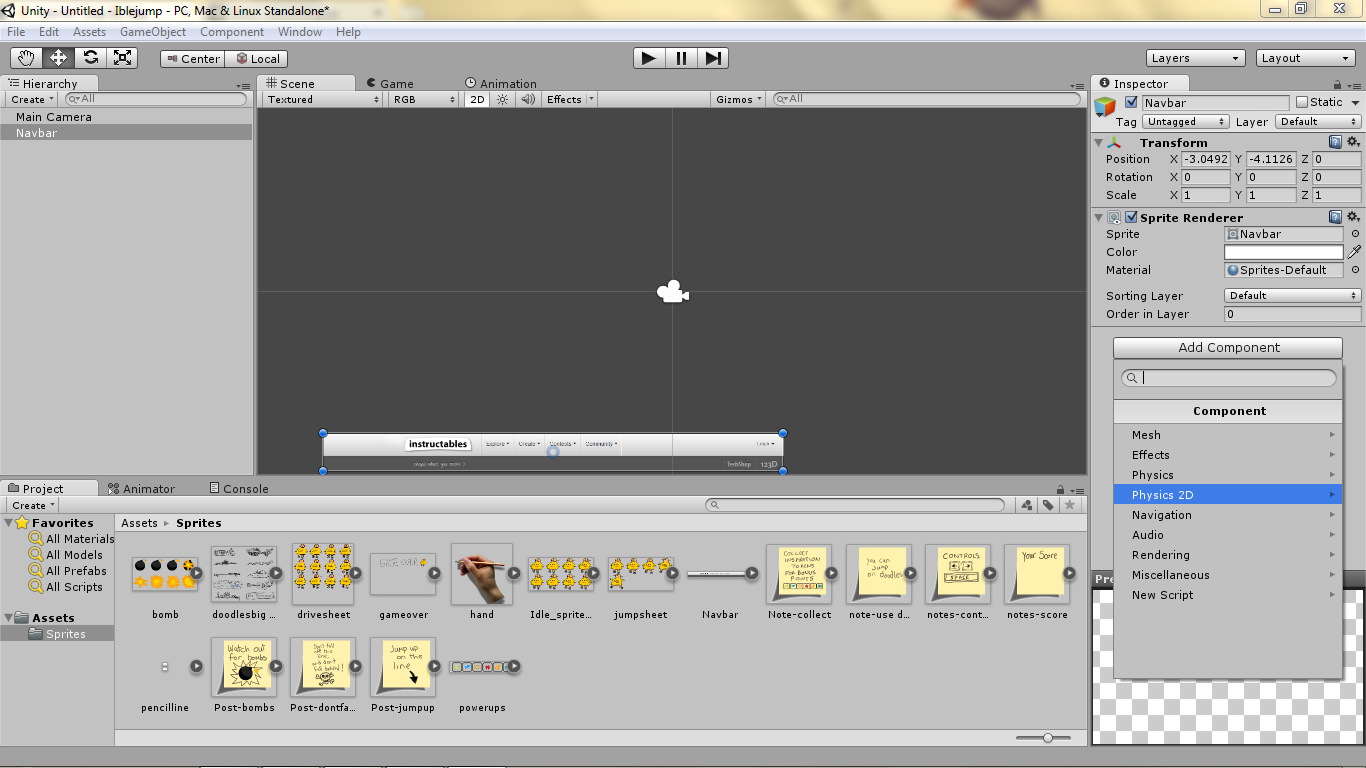Open Sprite Renderer help icon

1335,217
